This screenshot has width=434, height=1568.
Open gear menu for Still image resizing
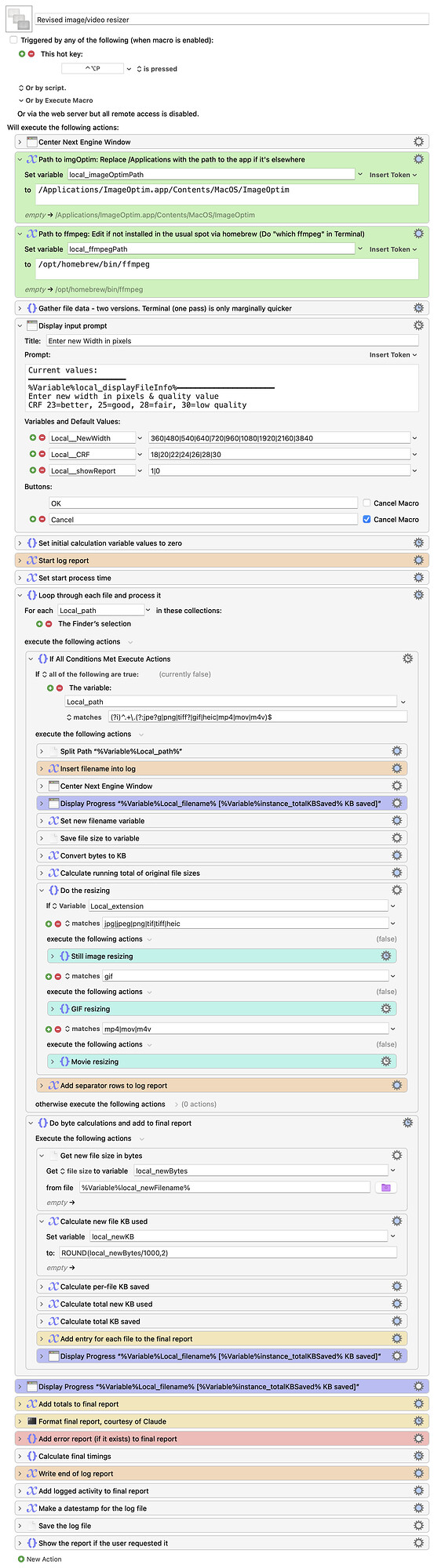point(385,956)
